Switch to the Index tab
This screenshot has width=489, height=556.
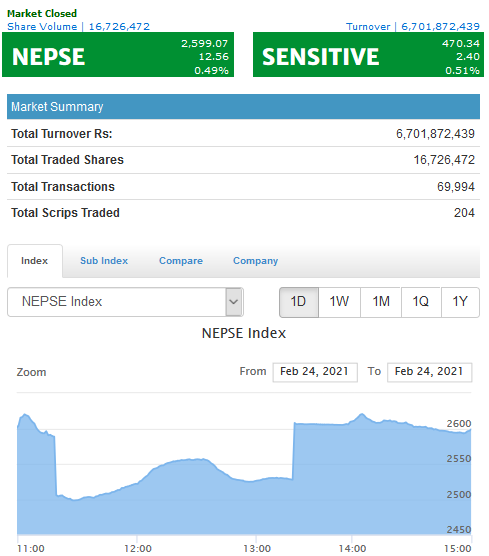[x=35, y=261]
